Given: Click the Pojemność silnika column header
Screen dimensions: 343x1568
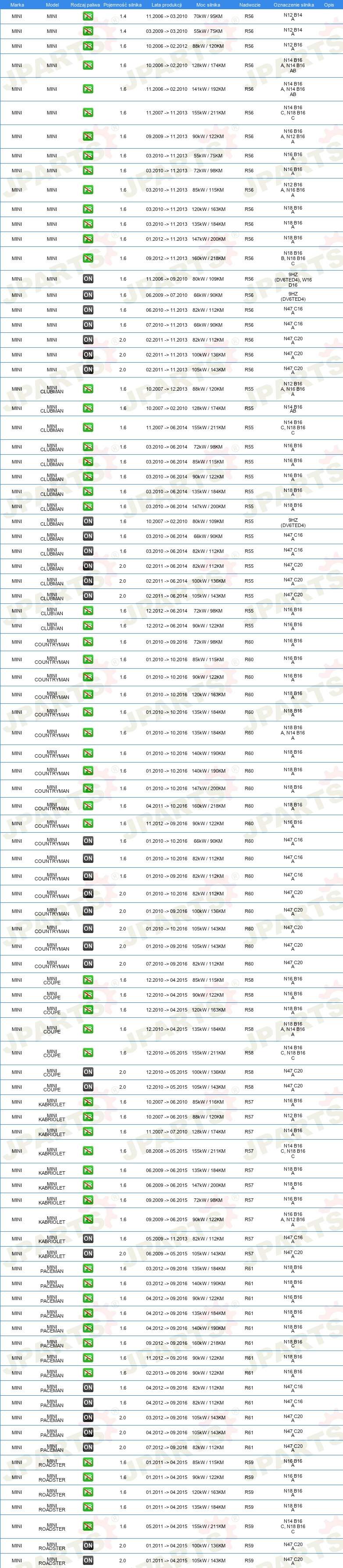Looking at the screenshot, I should 122,5.
